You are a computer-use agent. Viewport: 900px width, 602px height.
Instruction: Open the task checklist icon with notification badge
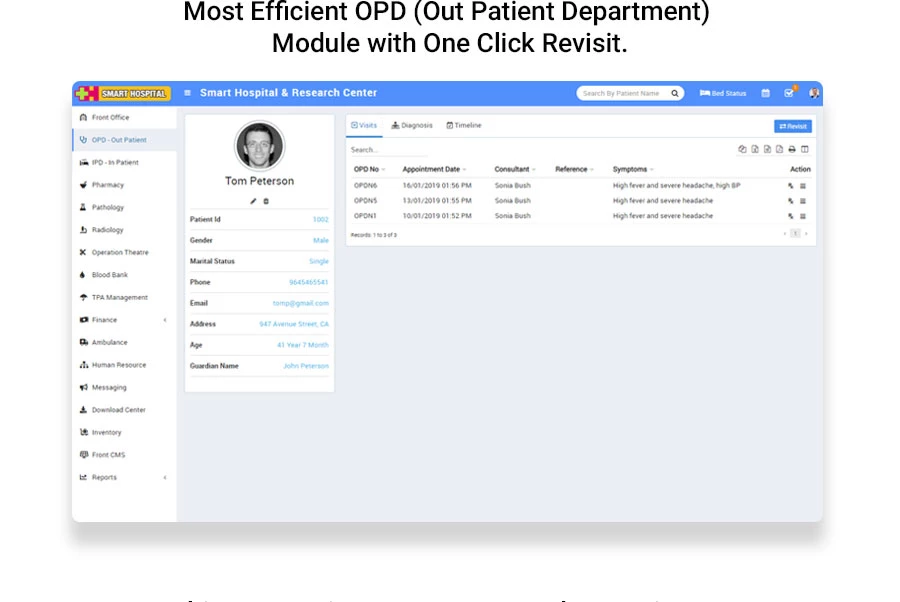[789, 93]
